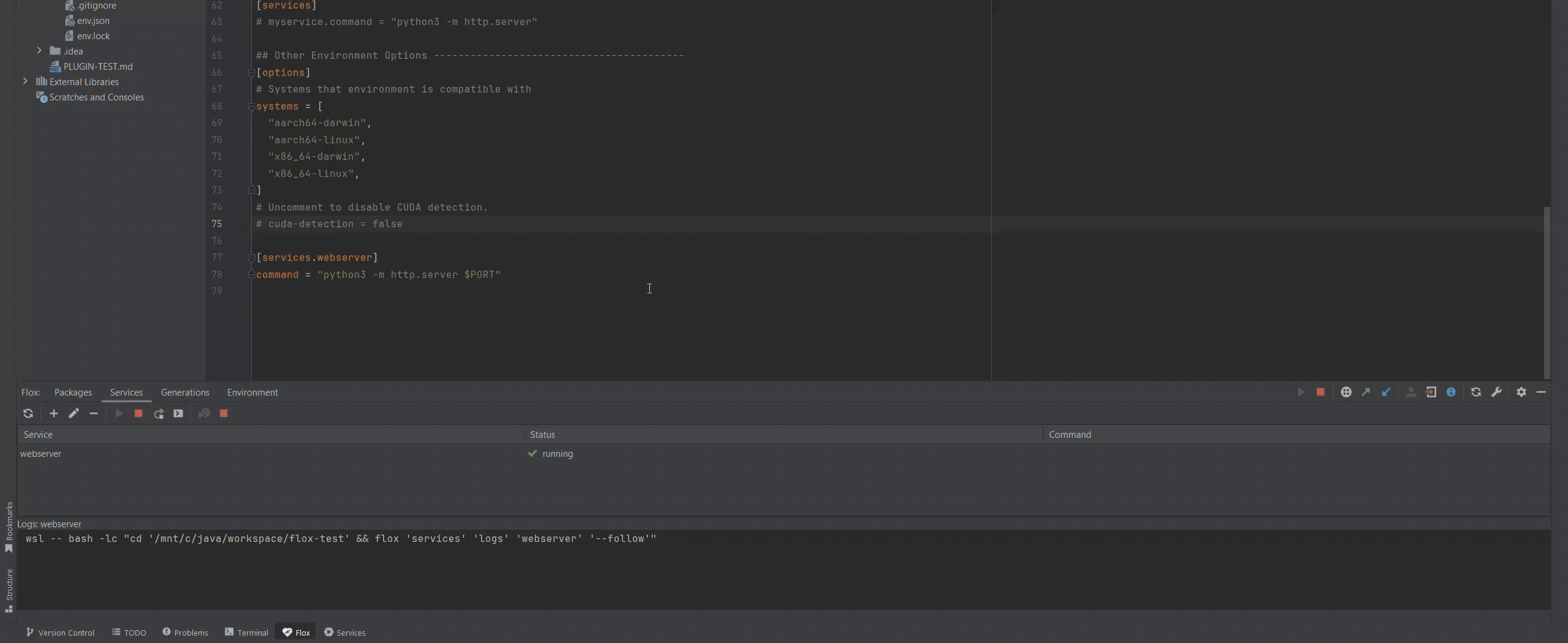Open the Structure side panel
The width and height of the screenshot is (1568, 643).
[9, 590]
